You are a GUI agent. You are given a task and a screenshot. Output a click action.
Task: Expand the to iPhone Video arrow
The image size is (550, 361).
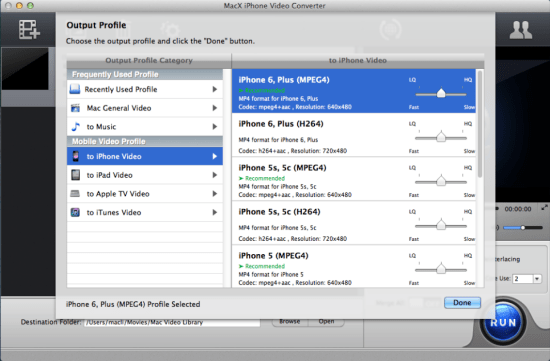215,156
